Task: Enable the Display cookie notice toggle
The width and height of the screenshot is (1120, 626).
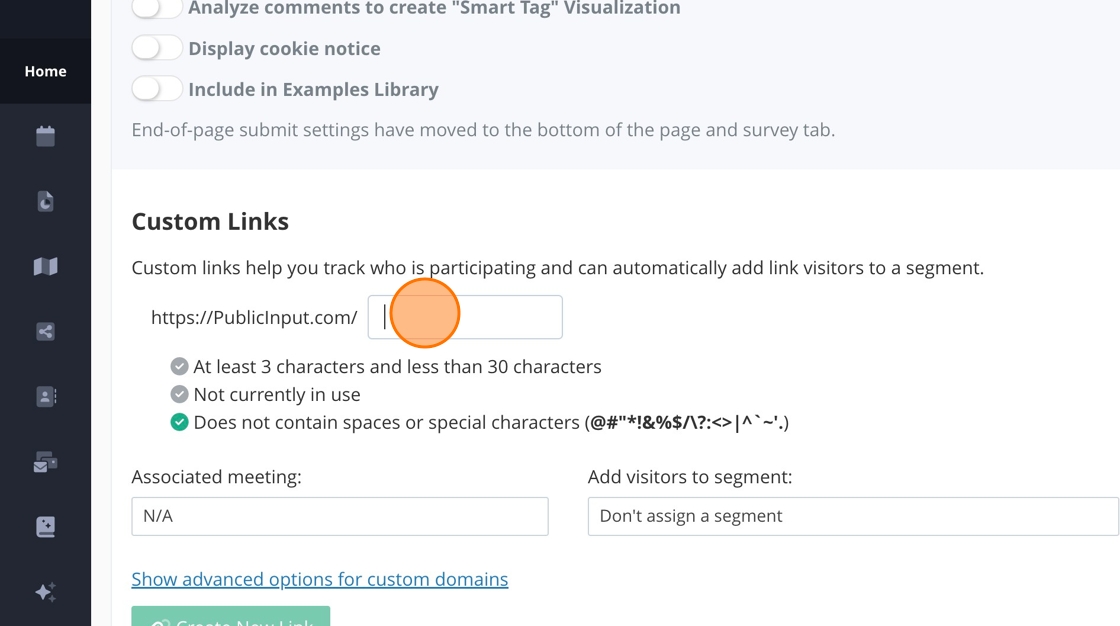Action: pos(157,48)
